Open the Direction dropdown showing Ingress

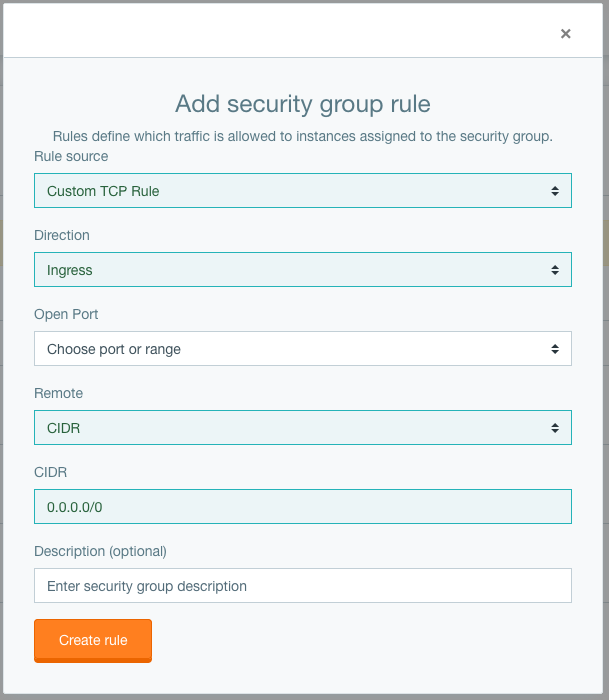[x=303, y=270]
